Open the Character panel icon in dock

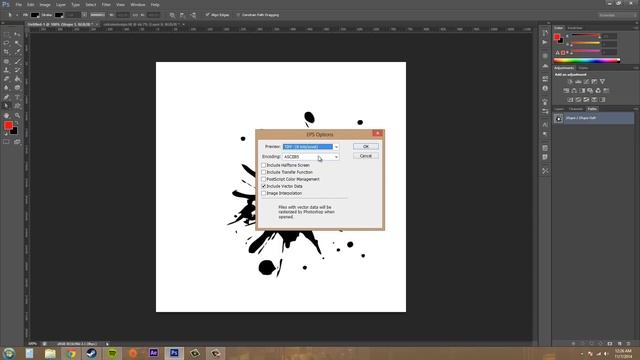(545, 124)
